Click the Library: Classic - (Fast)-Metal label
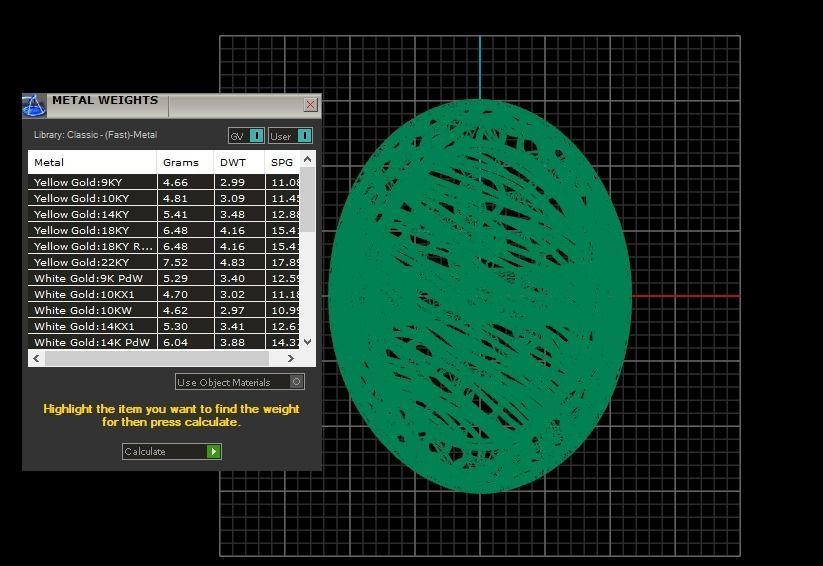This screenshot has width=823, height=566. click(96, 135)
